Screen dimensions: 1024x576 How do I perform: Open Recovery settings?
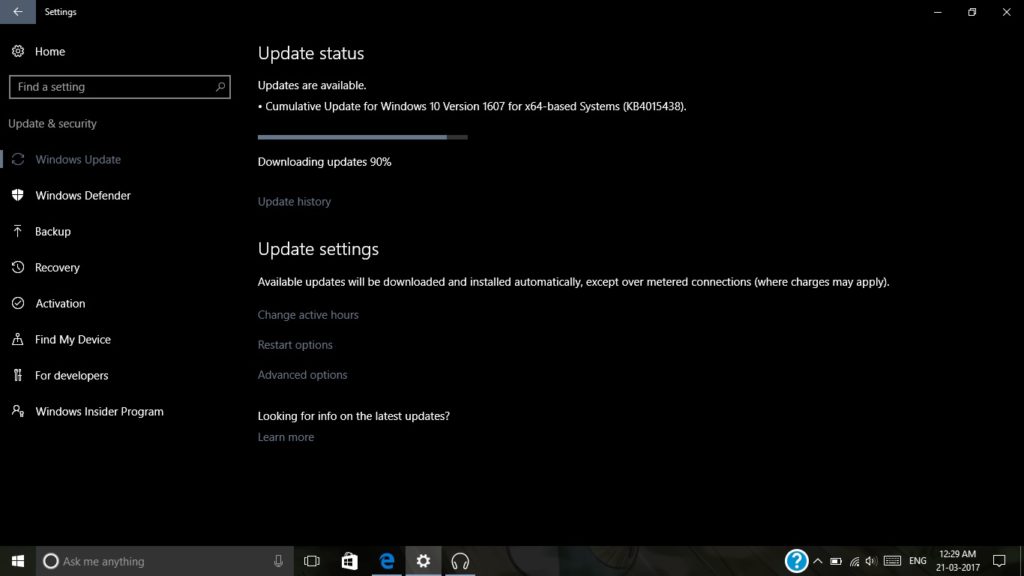pos(57,267)
